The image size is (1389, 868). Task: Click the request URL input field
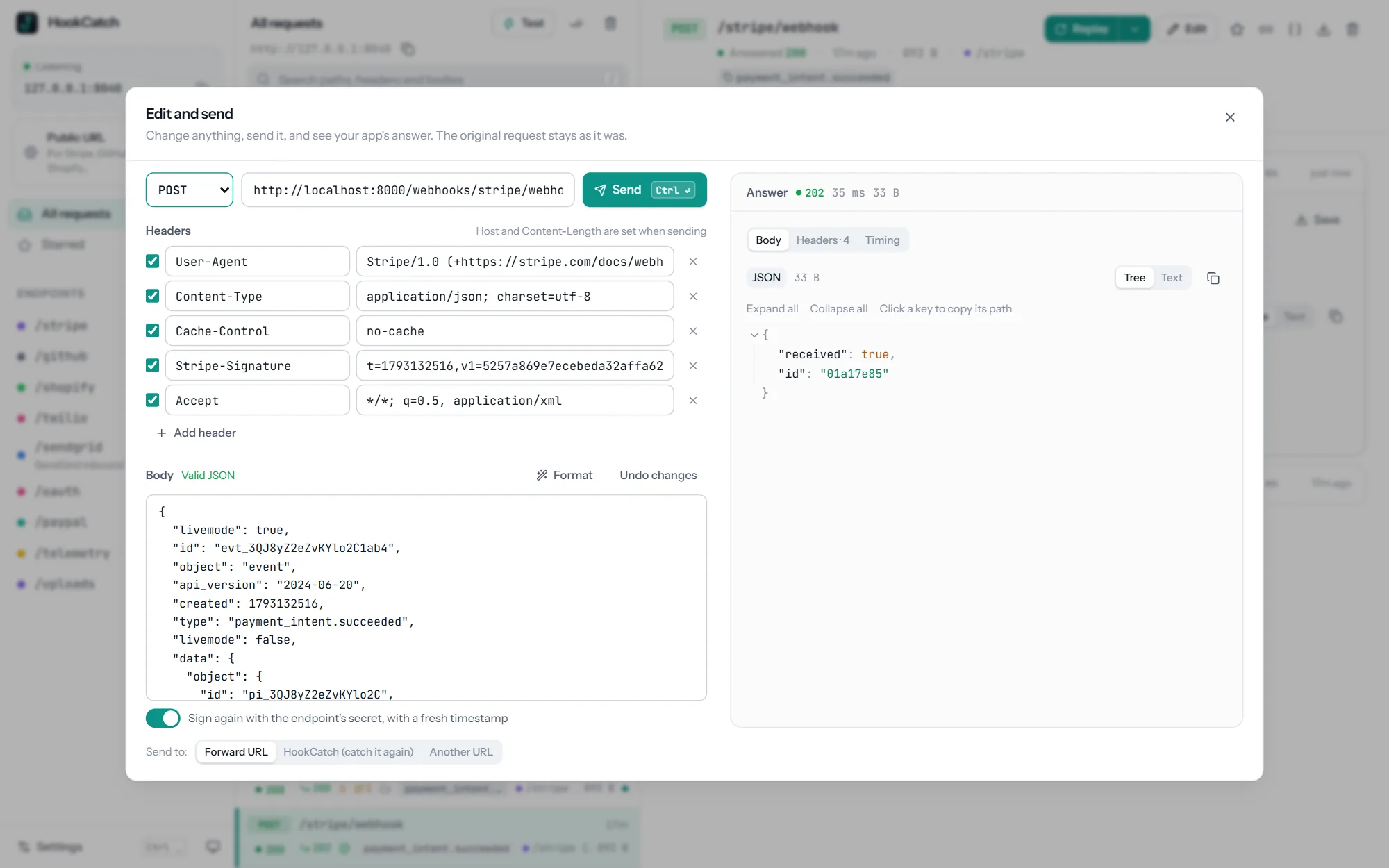(x=408, y=190)
